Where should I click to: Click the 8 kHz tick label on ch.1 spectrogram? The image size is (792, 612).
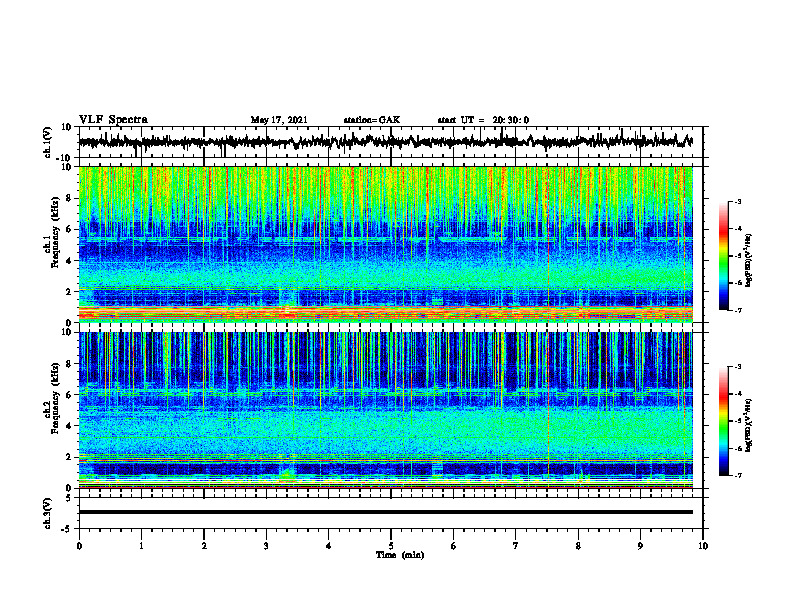click(x=69, y=198)
